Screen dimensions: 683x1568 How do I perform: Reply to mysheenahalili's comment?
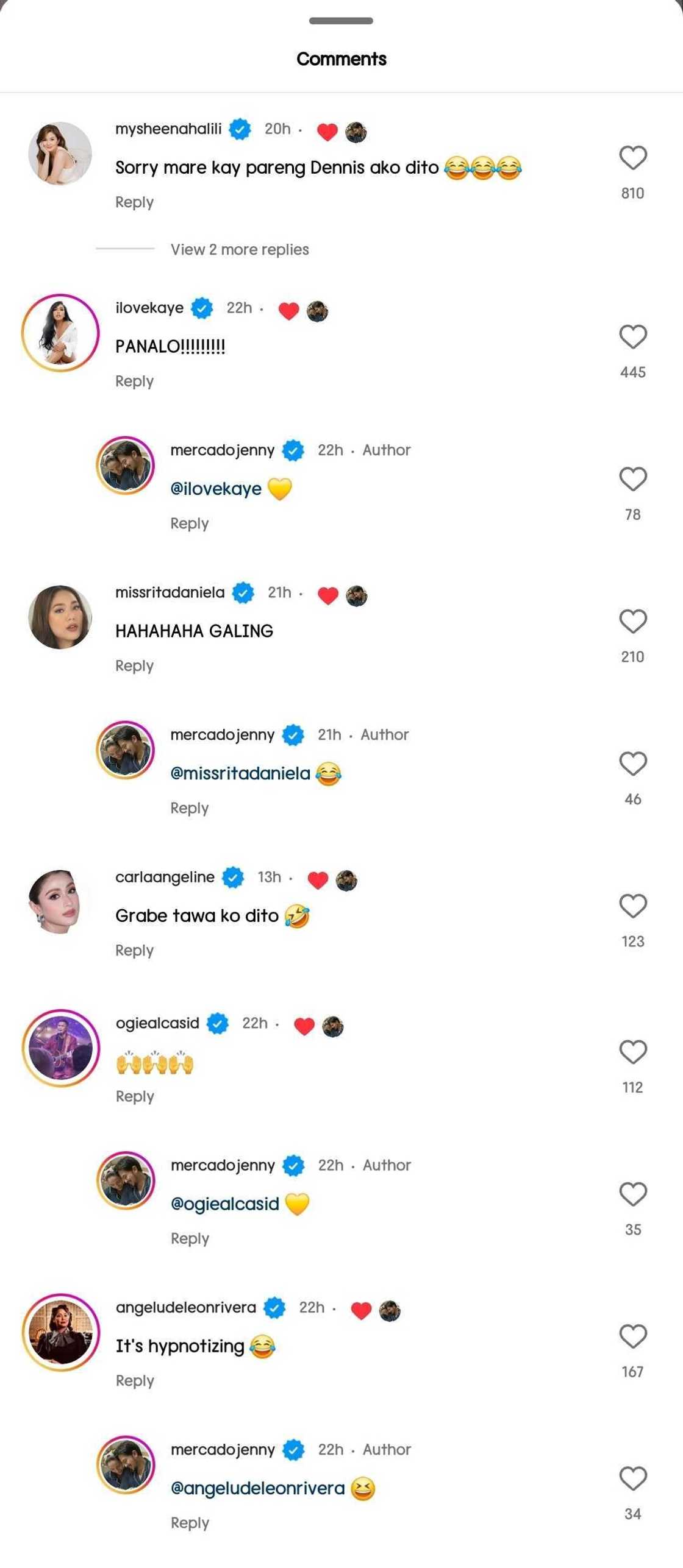[134, 202]
